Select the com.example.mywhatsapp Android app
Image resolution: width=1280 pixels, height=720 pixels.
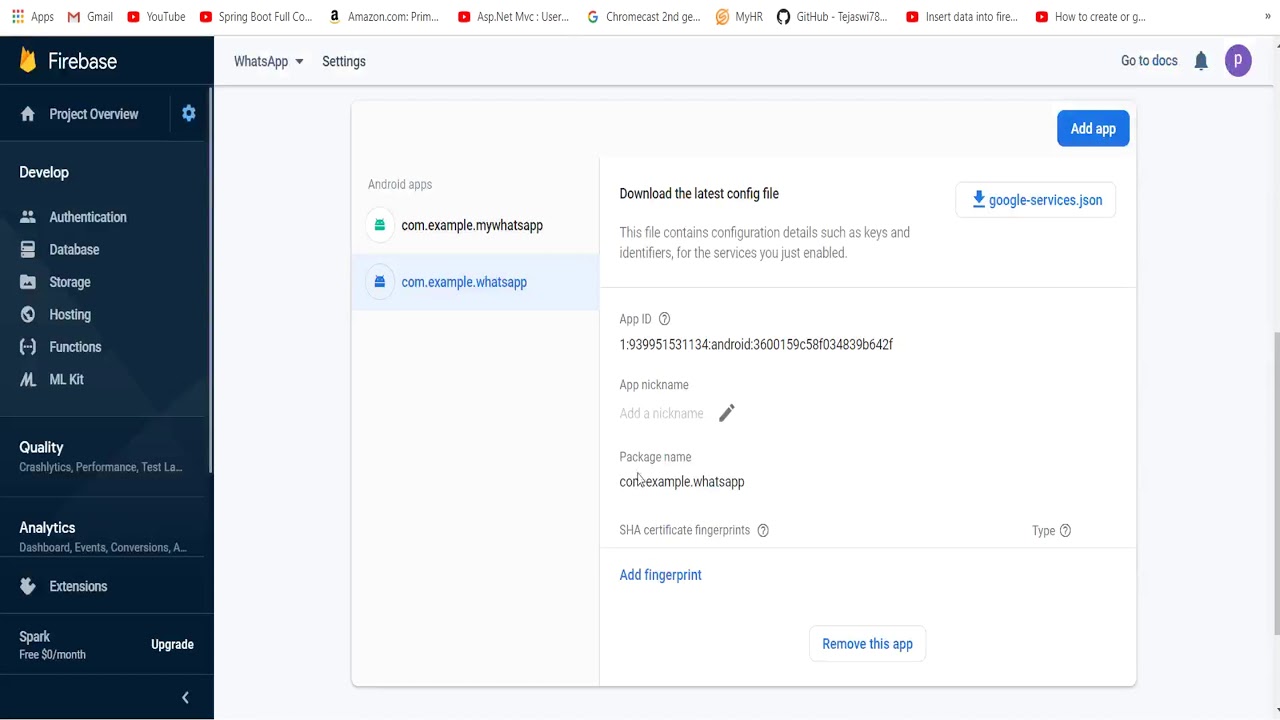471,225
